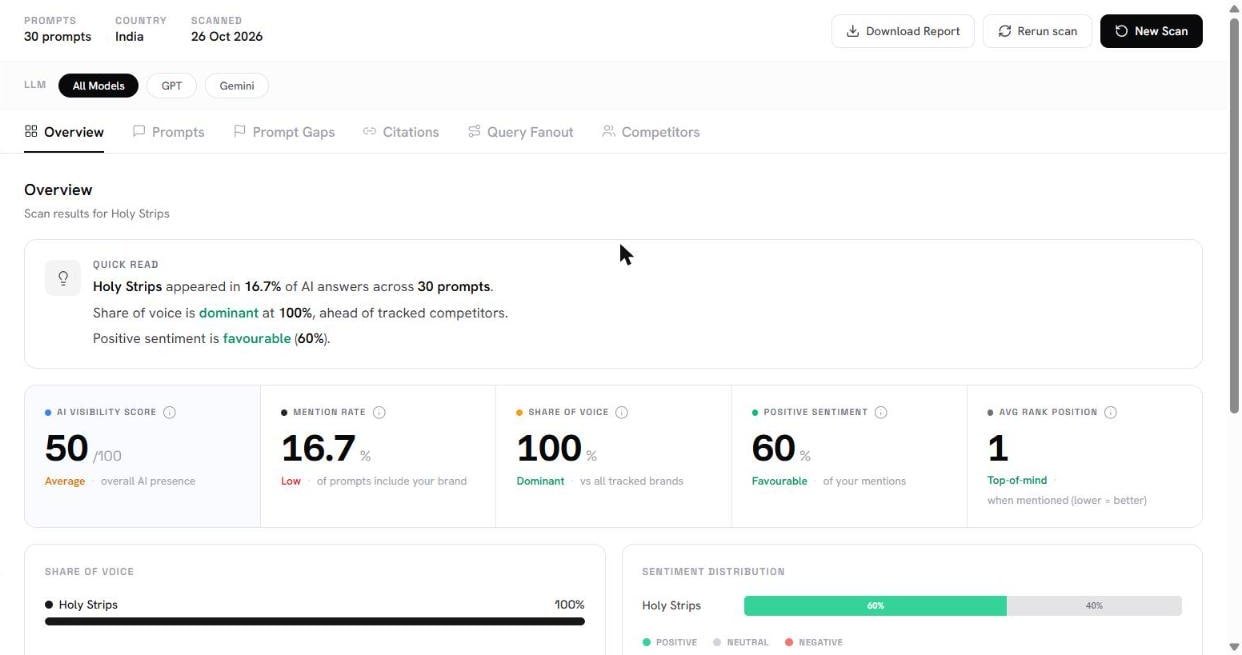
Task: Click the scrollbar down arrow
Action: point(1234,647)
